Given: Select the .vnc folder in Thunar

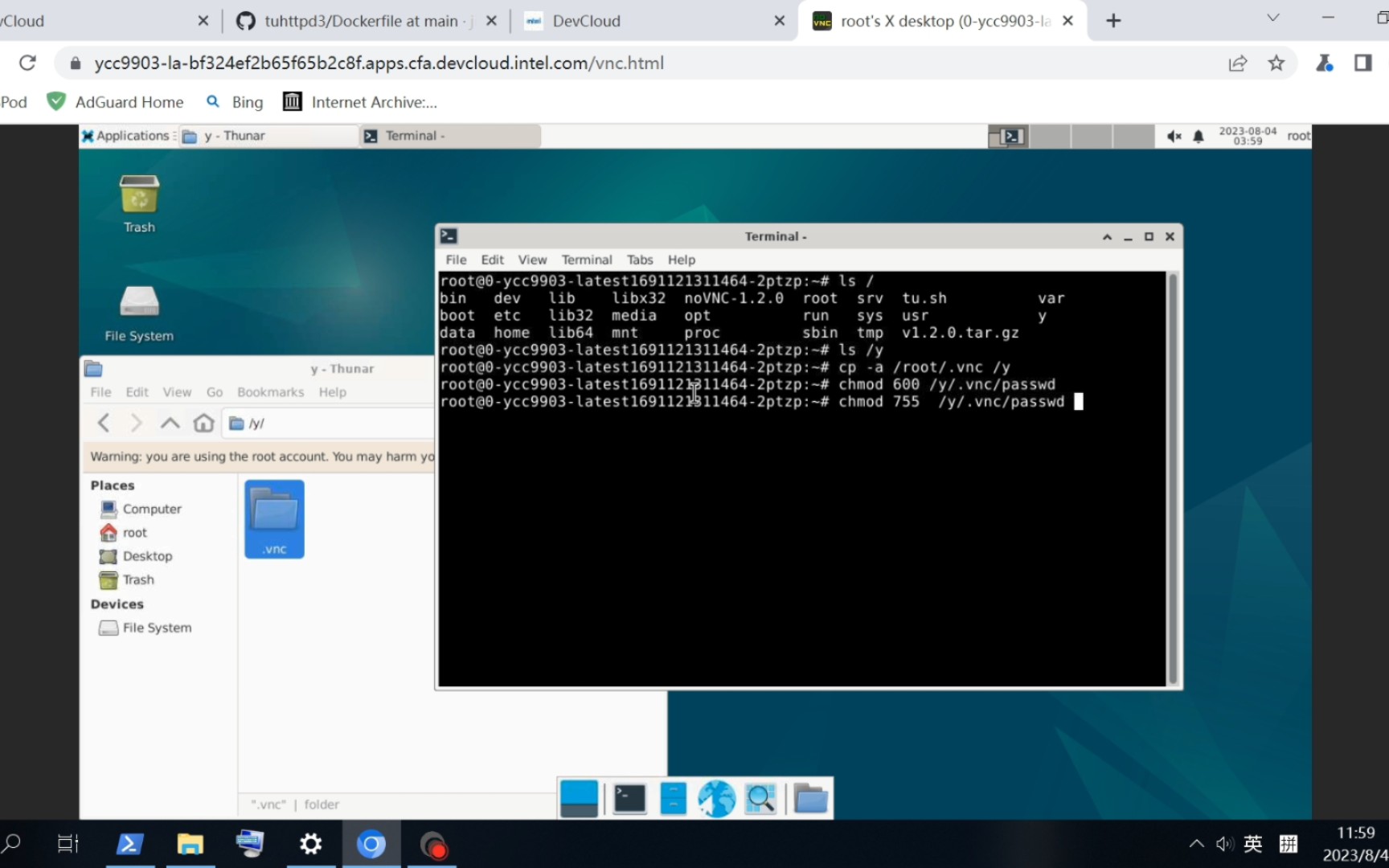Looking at the screenshot, I should pos(274,519).
